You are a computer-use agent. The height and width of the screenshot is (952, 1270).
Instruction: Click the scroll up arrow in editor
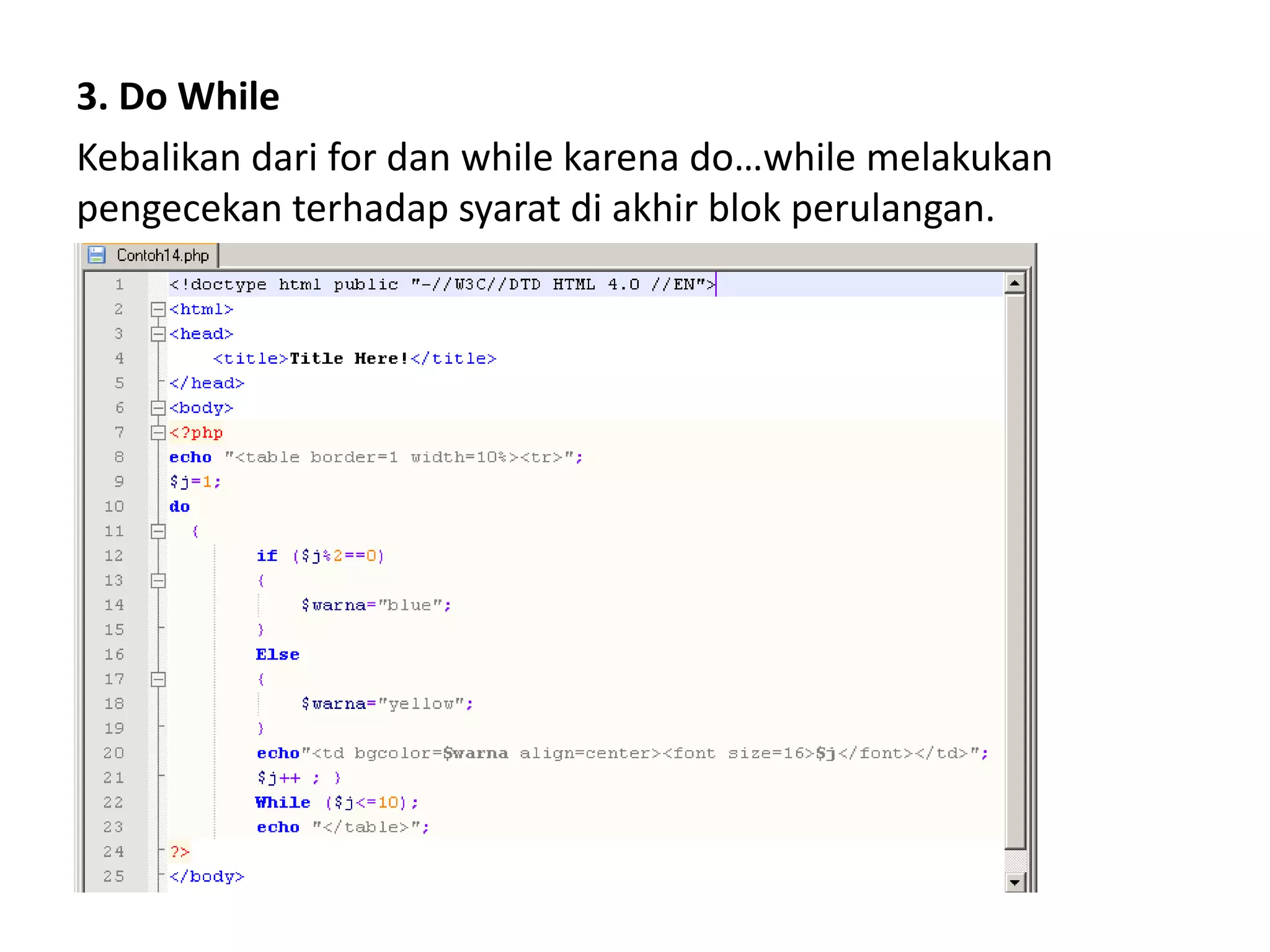1015,284
